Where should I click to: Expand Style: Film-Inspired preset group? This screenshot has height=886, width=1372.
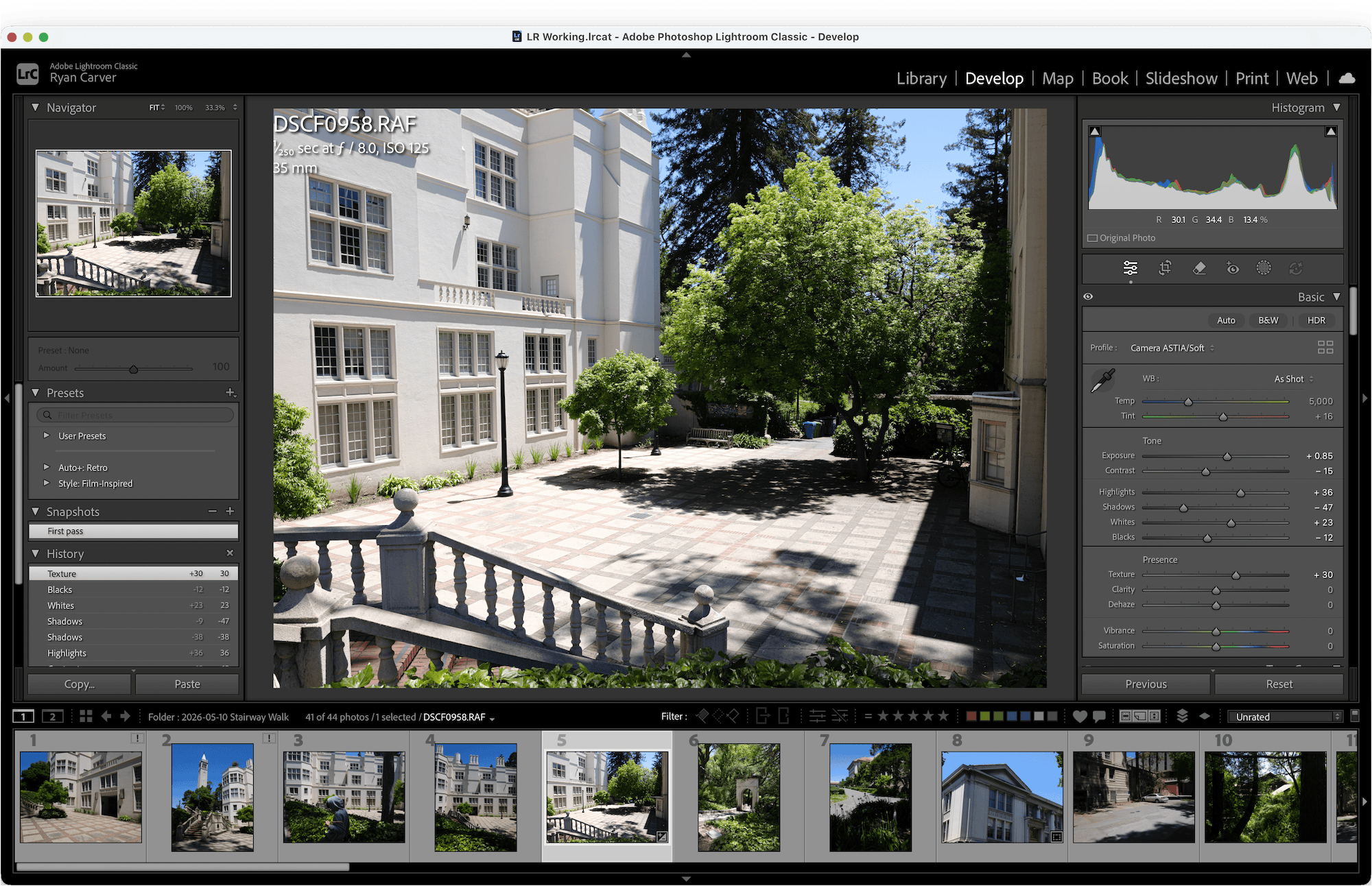pyautogui.click(x=47, y=483)
